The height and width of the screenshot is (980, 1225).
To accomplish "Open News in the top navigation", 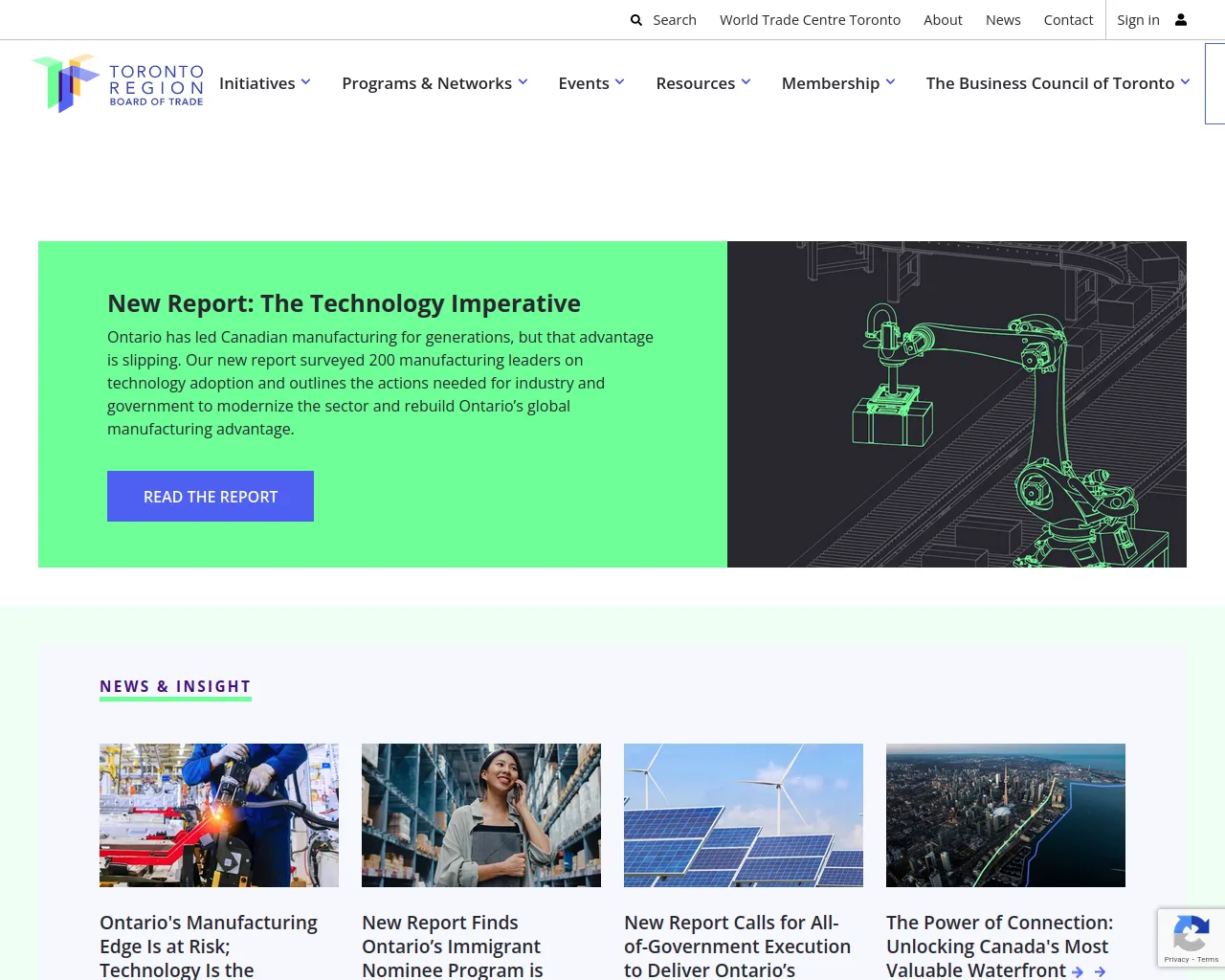I will point(1003,20).
